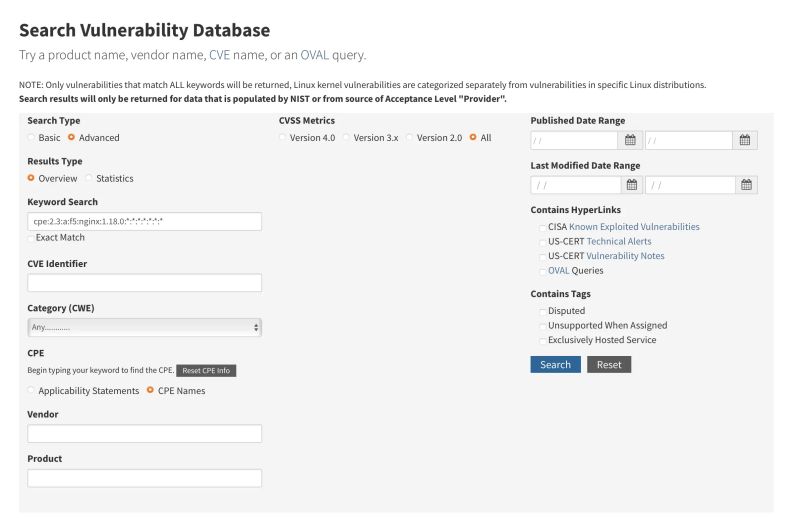Click Published Date Range end date field

point(689,140)
